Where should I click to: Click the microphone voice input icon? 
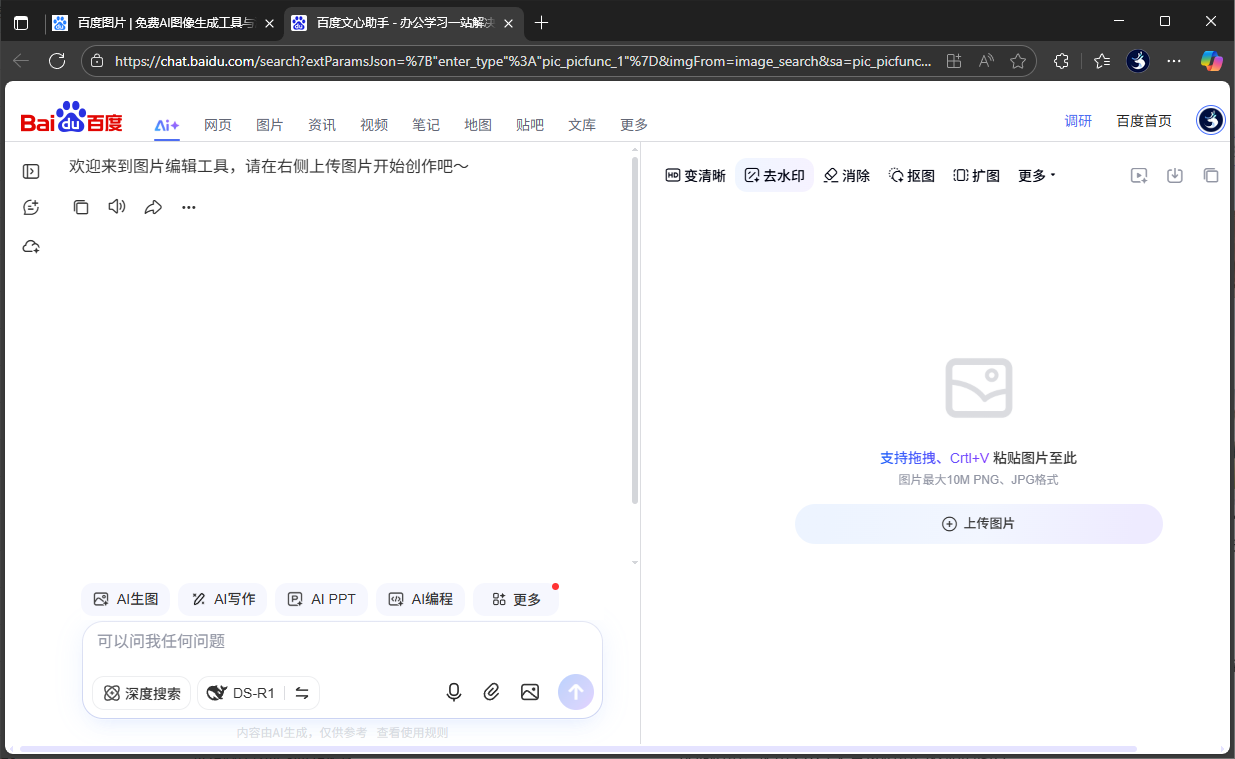pyautogui.click(x=454, y=692)
